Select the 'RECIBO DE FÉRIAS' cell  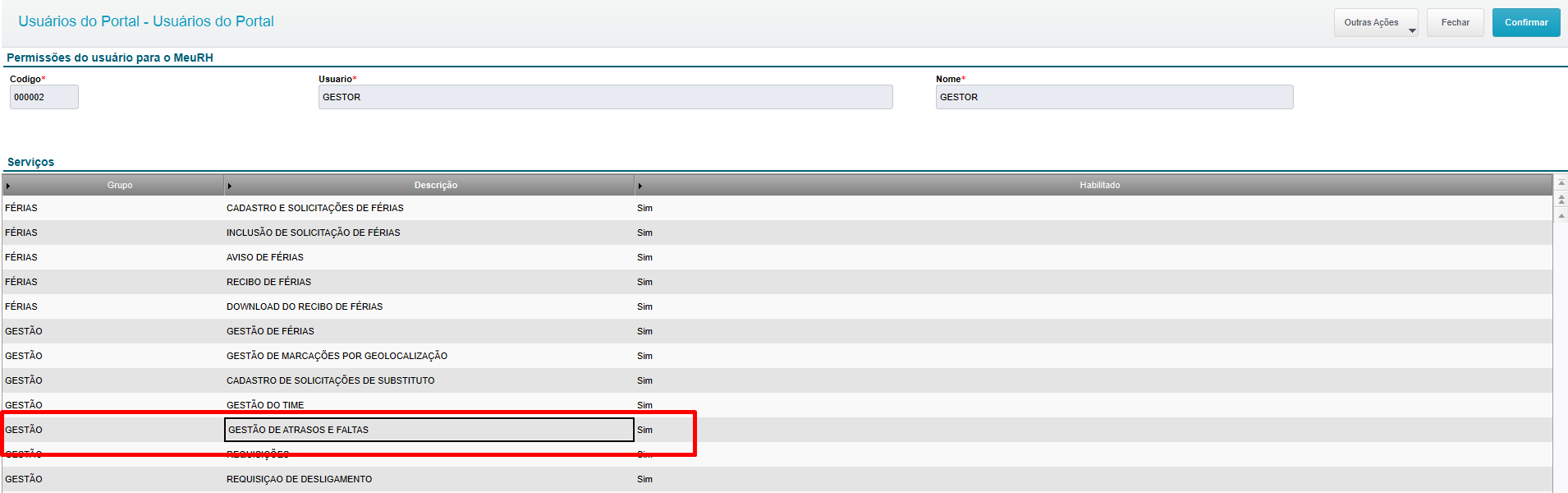point(429,282)
